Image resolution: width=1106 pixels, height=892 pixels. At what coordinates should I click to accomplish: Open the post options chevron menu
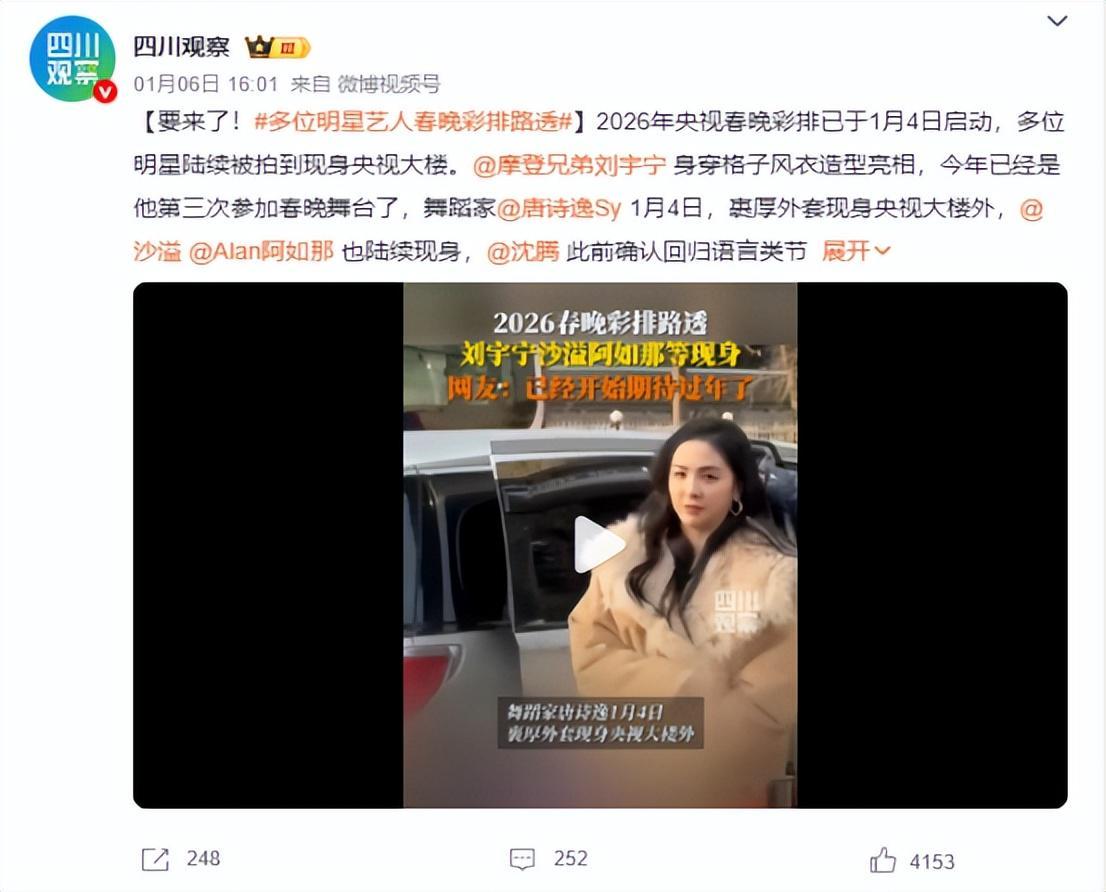1057,21
